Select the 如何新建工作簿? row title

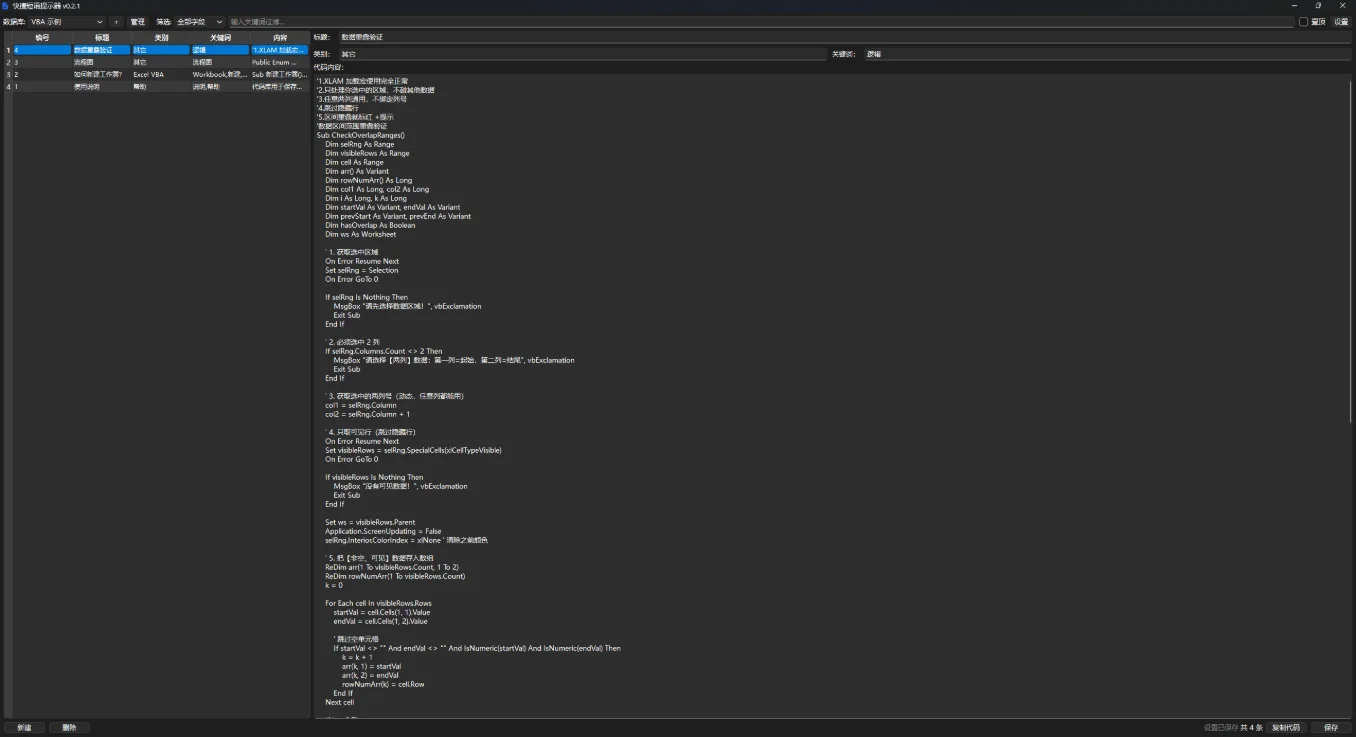point(101,74)
